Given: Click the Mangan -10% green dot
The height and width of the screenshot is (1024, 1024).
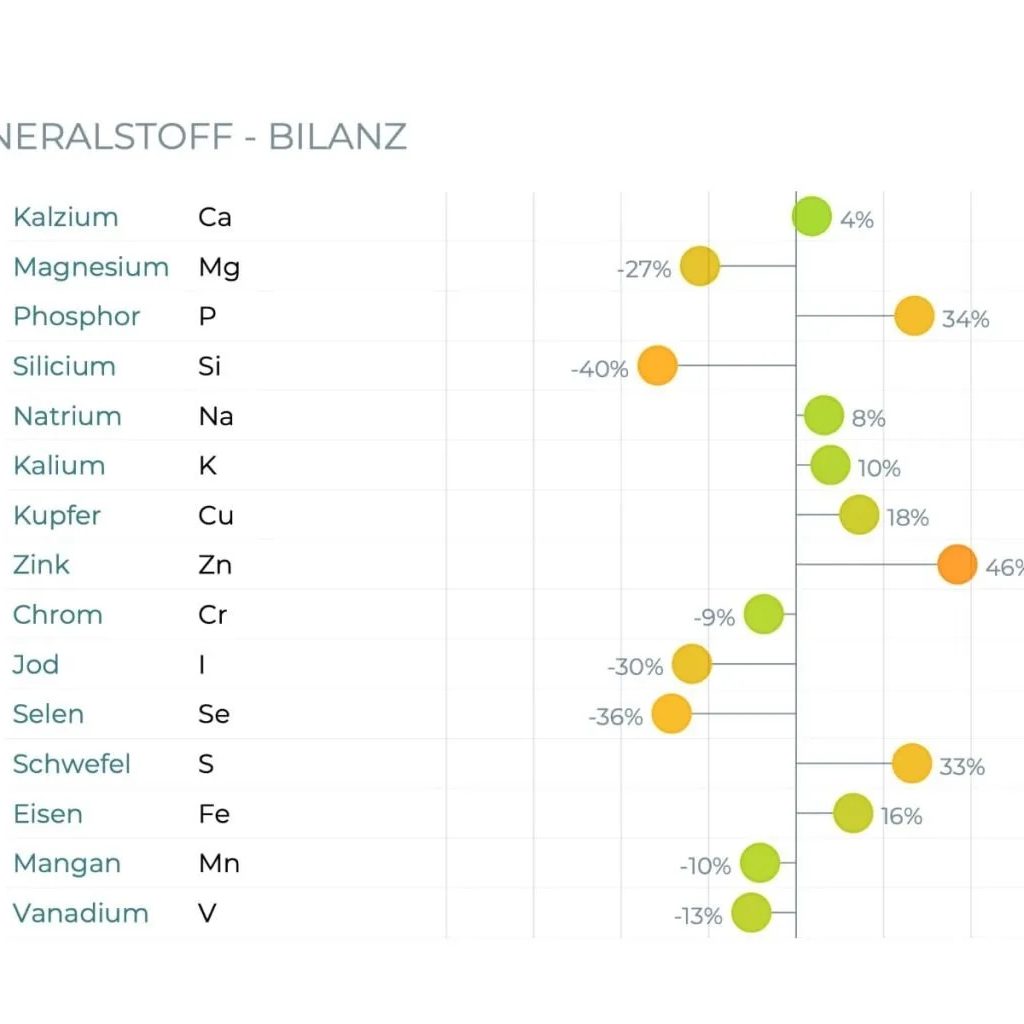Looking at the screenshot, I should 760,863.
